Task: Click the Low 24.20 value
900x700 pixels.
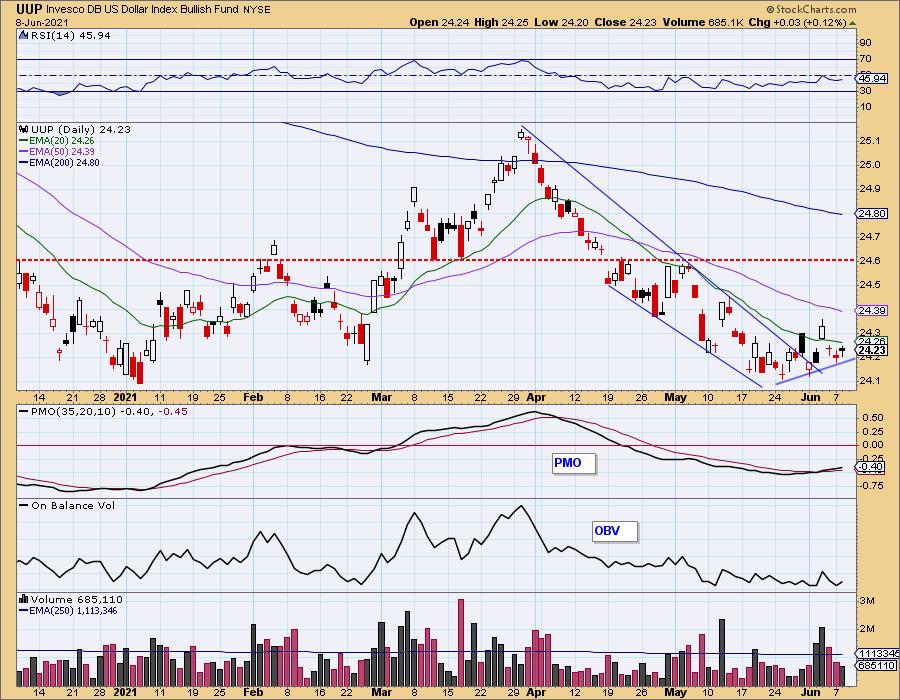Action: pos(561,22)
